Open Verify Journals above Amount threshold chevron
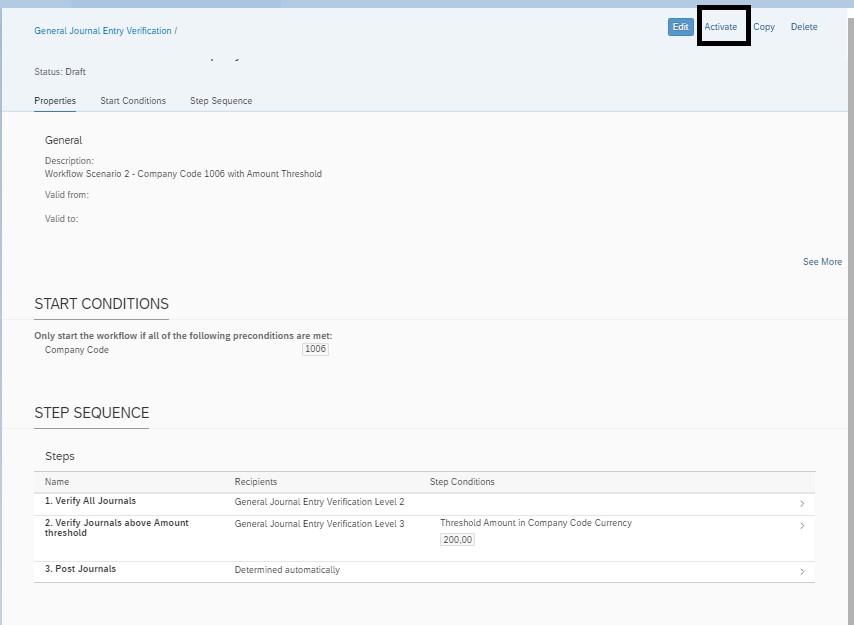The height and width of the screenshot is (625, 854). tap(802, 525)
